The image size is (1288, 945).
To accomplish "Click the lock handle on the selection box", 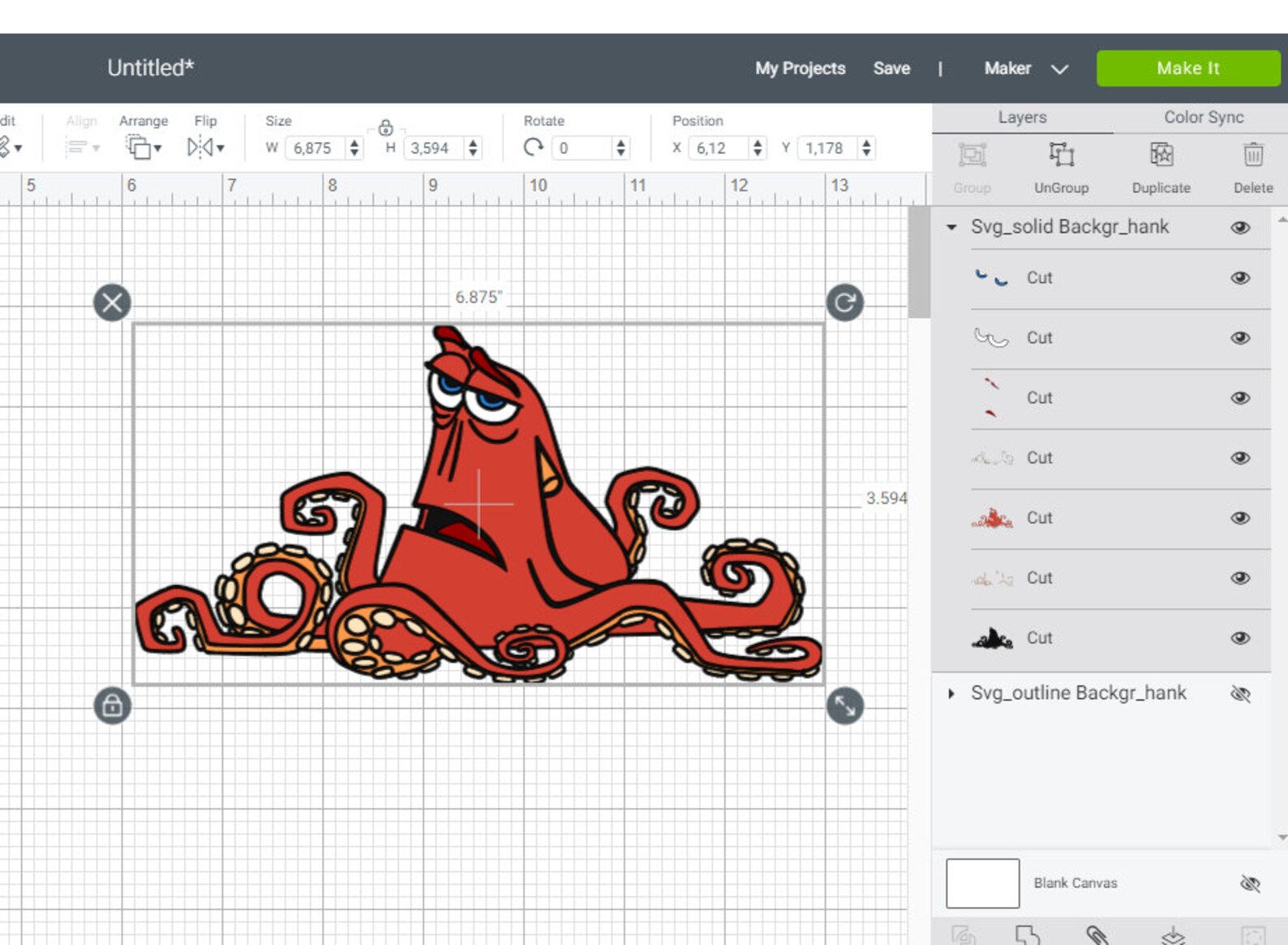I will [x=112, y=705].
